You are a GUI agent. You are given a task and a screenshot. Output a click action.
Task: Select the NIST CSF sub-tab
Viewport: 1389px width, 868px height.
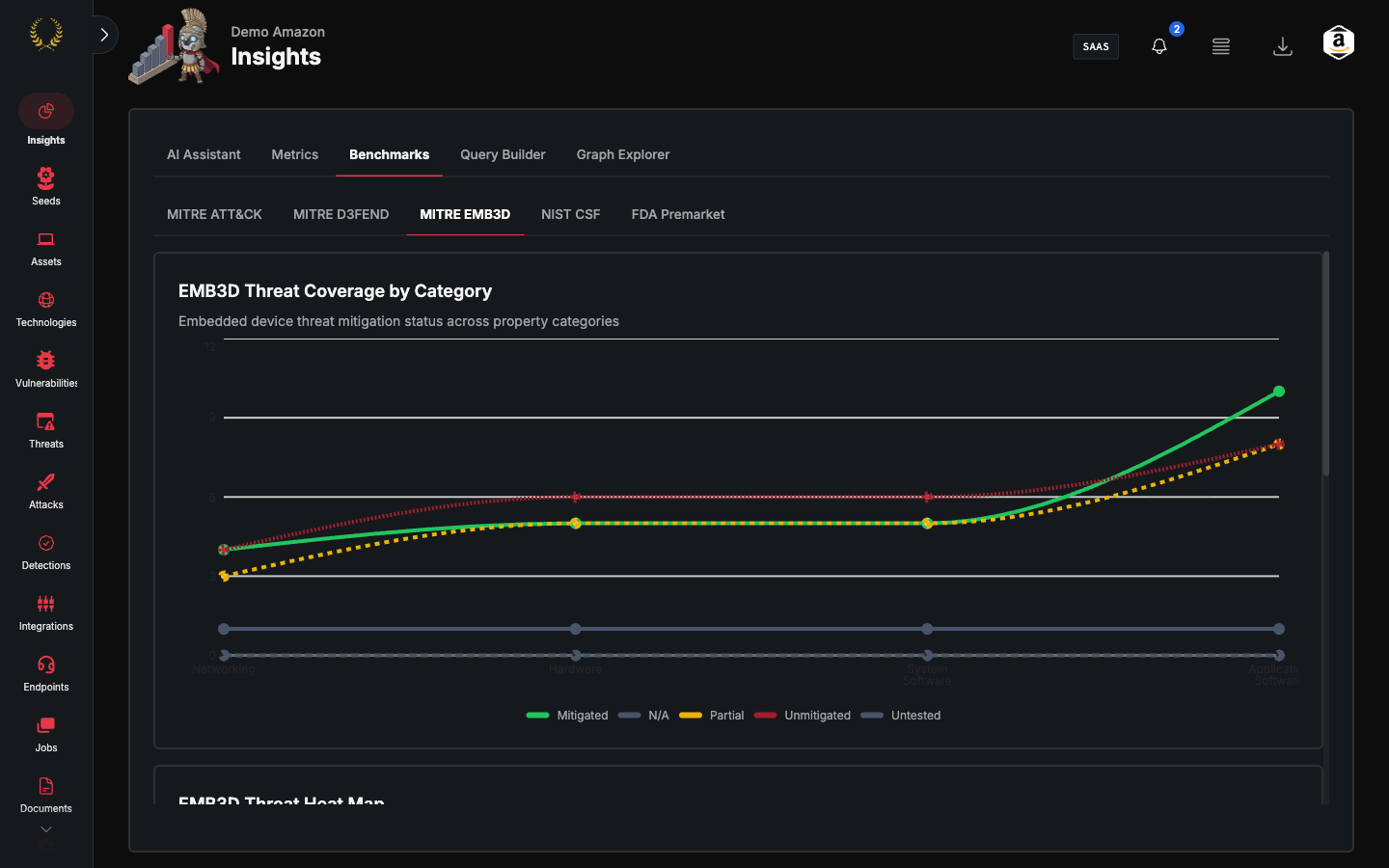tap(571, 214)
